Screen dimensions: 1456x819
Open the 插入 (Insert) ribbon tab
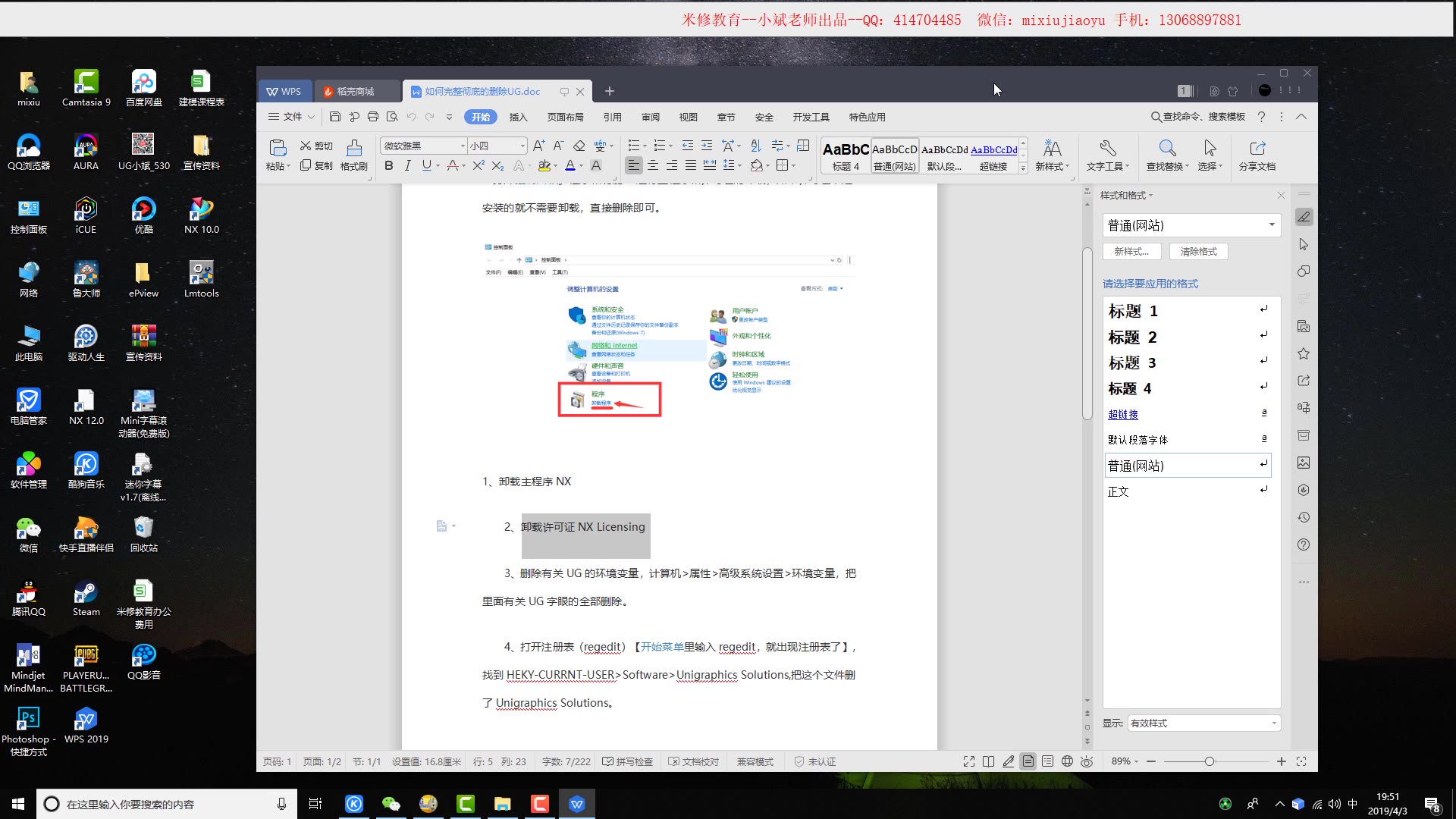click(x=518, y=117)
